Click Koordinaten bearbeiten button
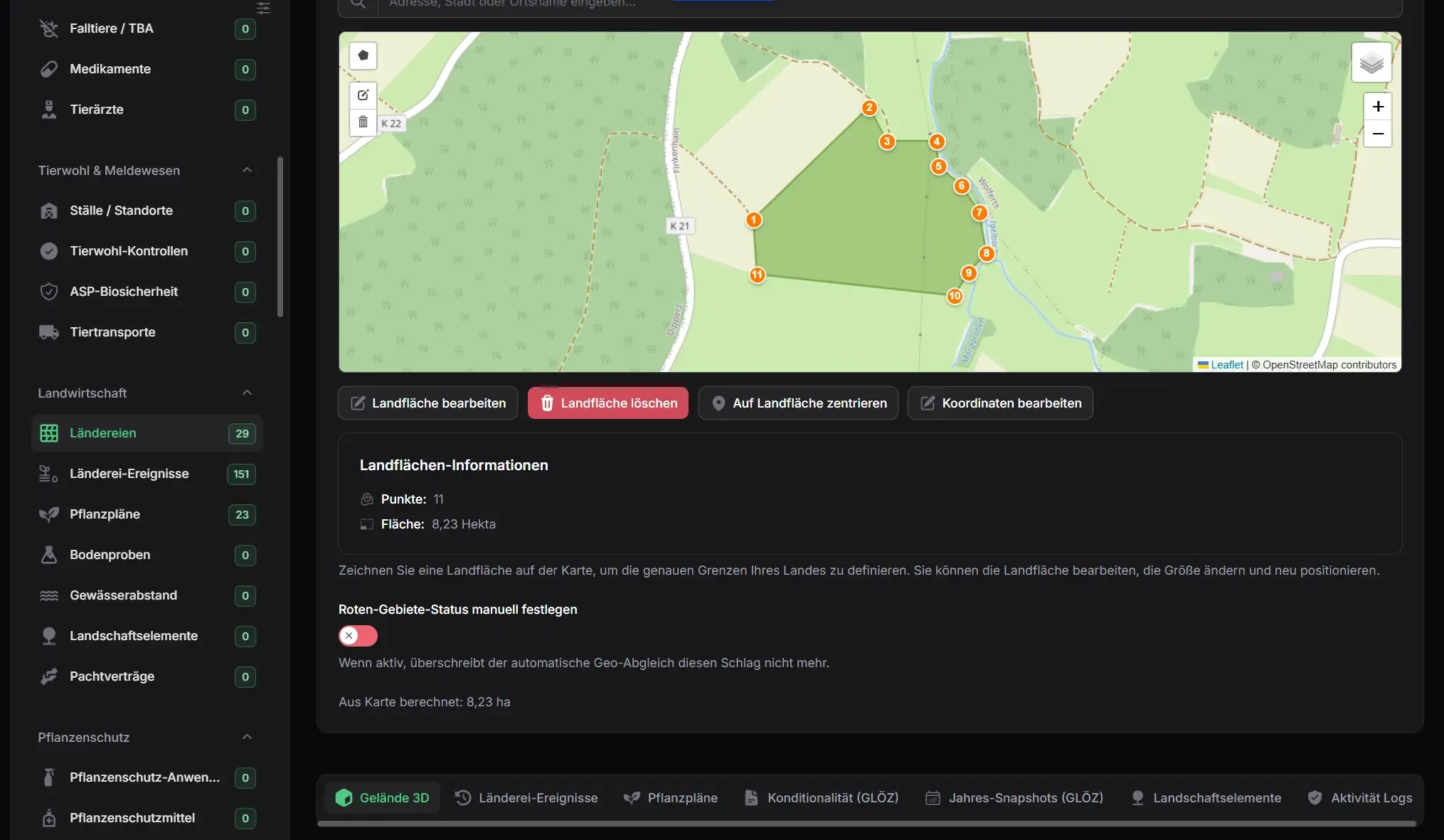Screen dimensions: 1444x840 tap(1000, 403)
